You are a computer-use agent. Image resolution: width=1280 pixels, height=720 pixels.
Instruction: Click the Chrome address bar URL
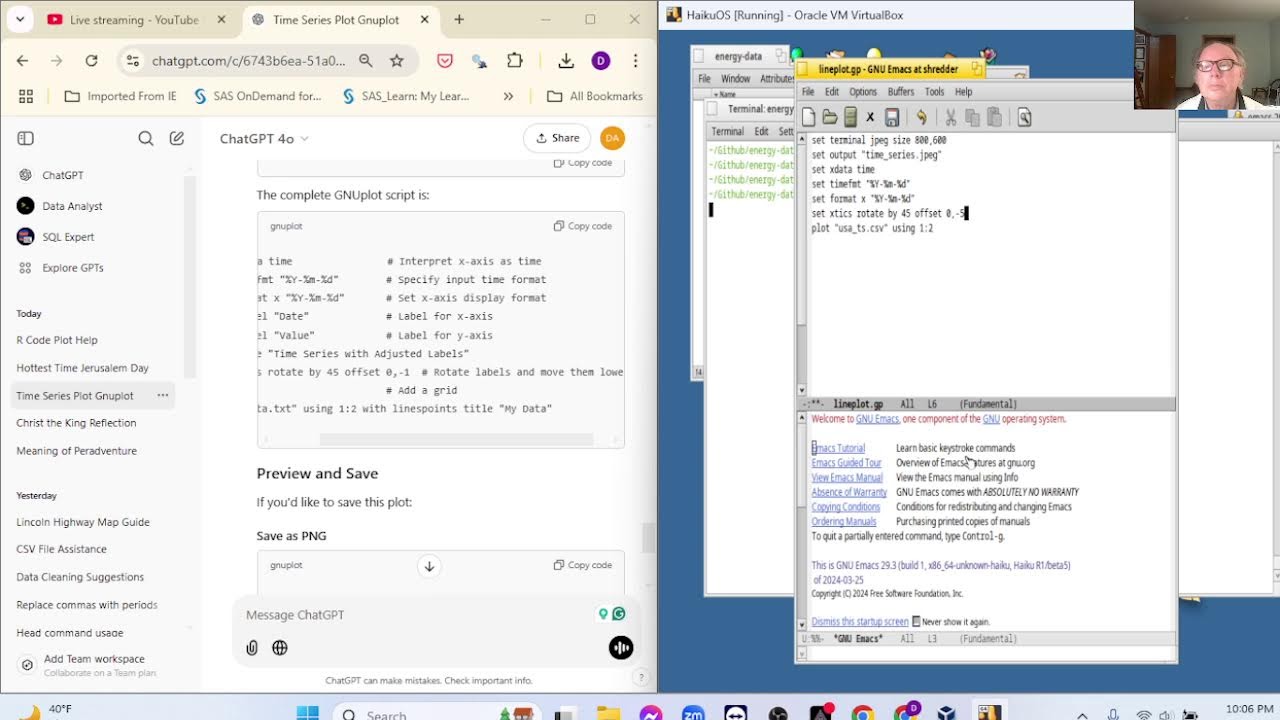click(x=248, y=61)
